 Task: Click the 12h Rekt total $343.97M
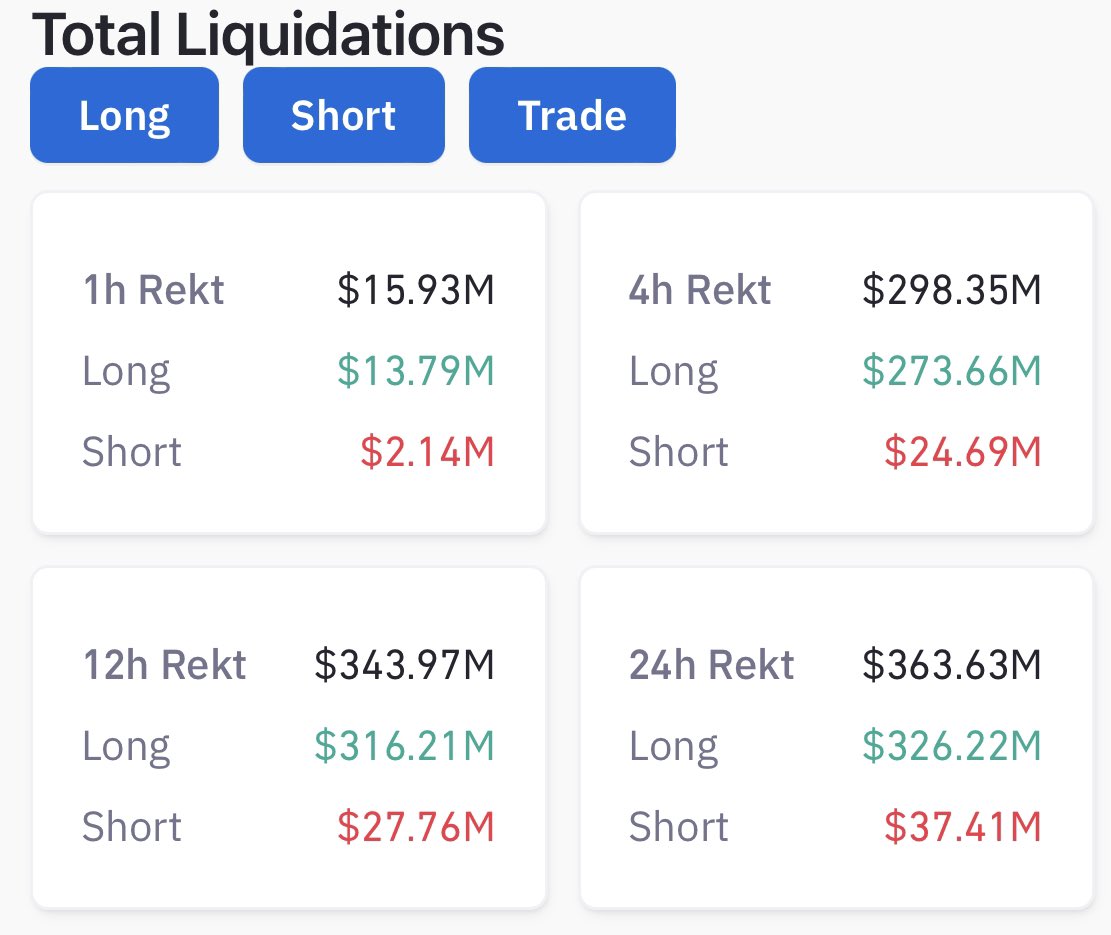tap(405, 664)
